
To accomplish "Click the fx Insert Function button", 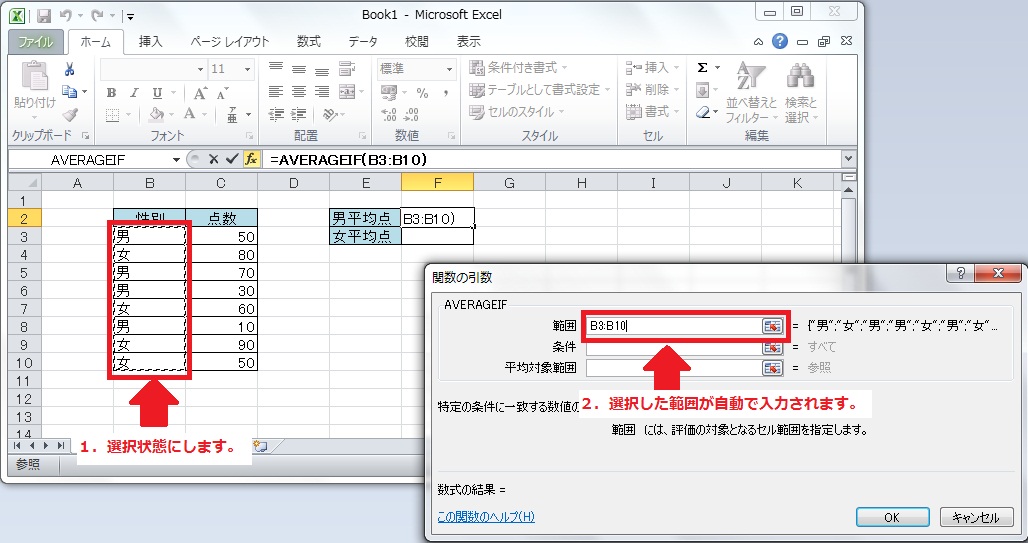I will 251,159.
